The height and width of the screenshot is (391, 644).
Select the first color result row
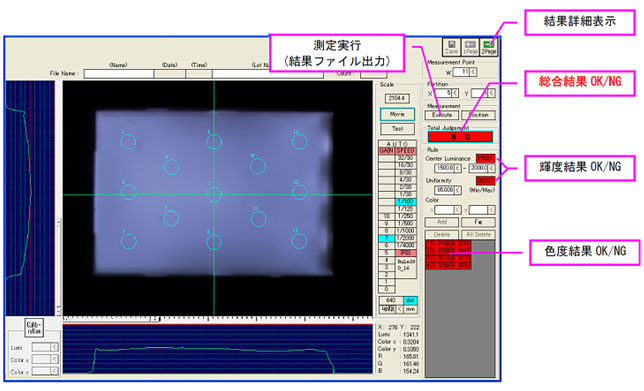click(448, 244)
